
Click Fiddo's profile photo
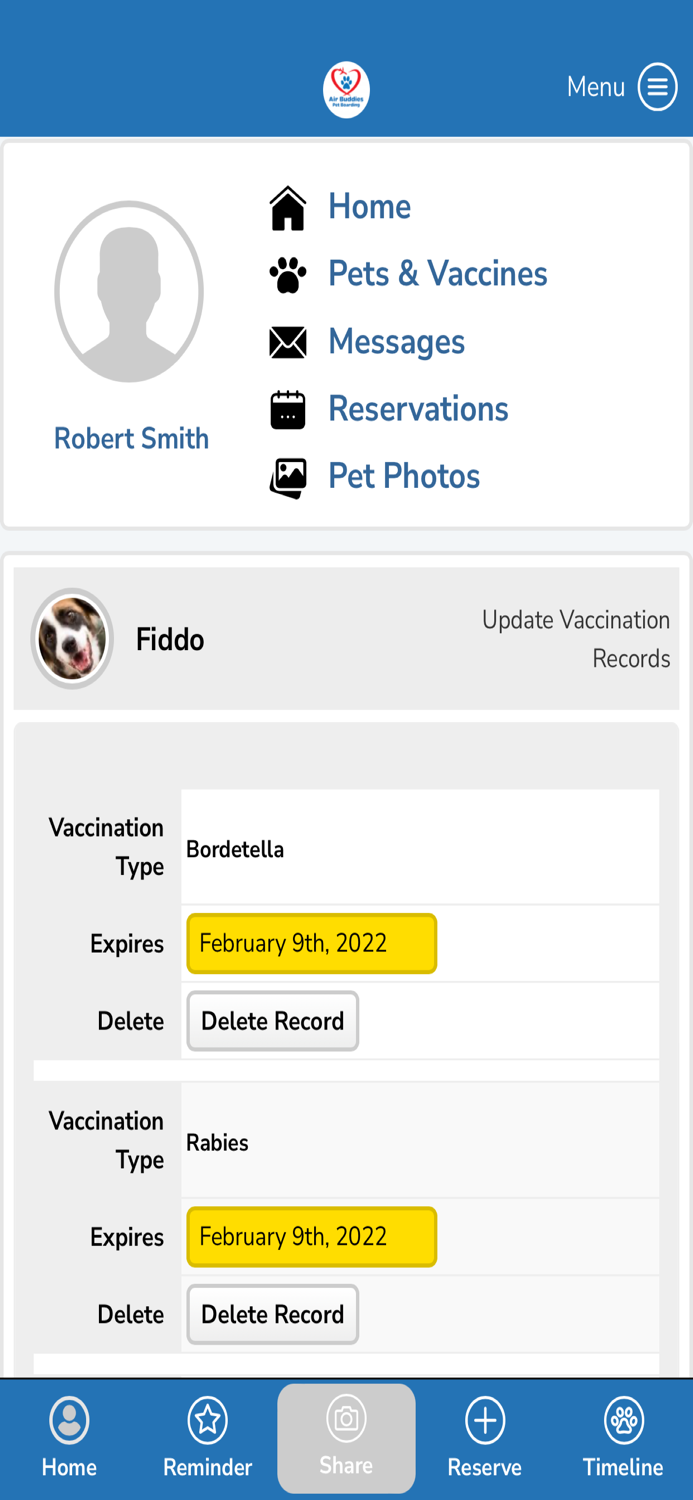pyautogui.click(x=72, y=638)
